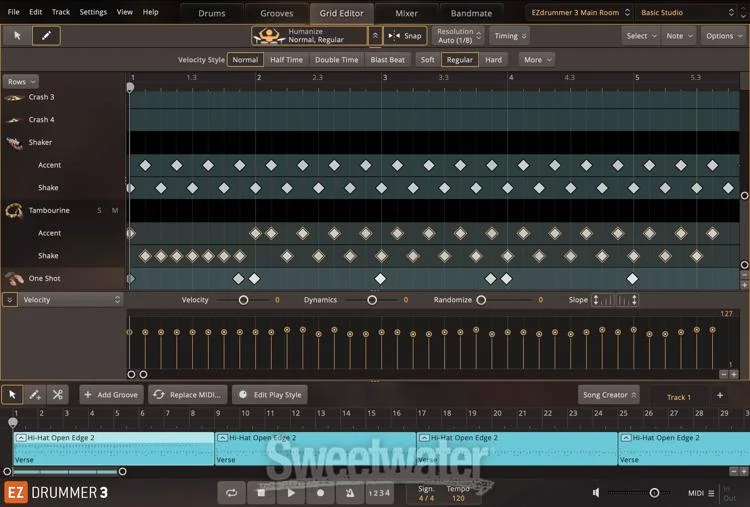Select Half Time velocity style
Image resolution: width=750 pixels, height=507 pixels.
286,60
